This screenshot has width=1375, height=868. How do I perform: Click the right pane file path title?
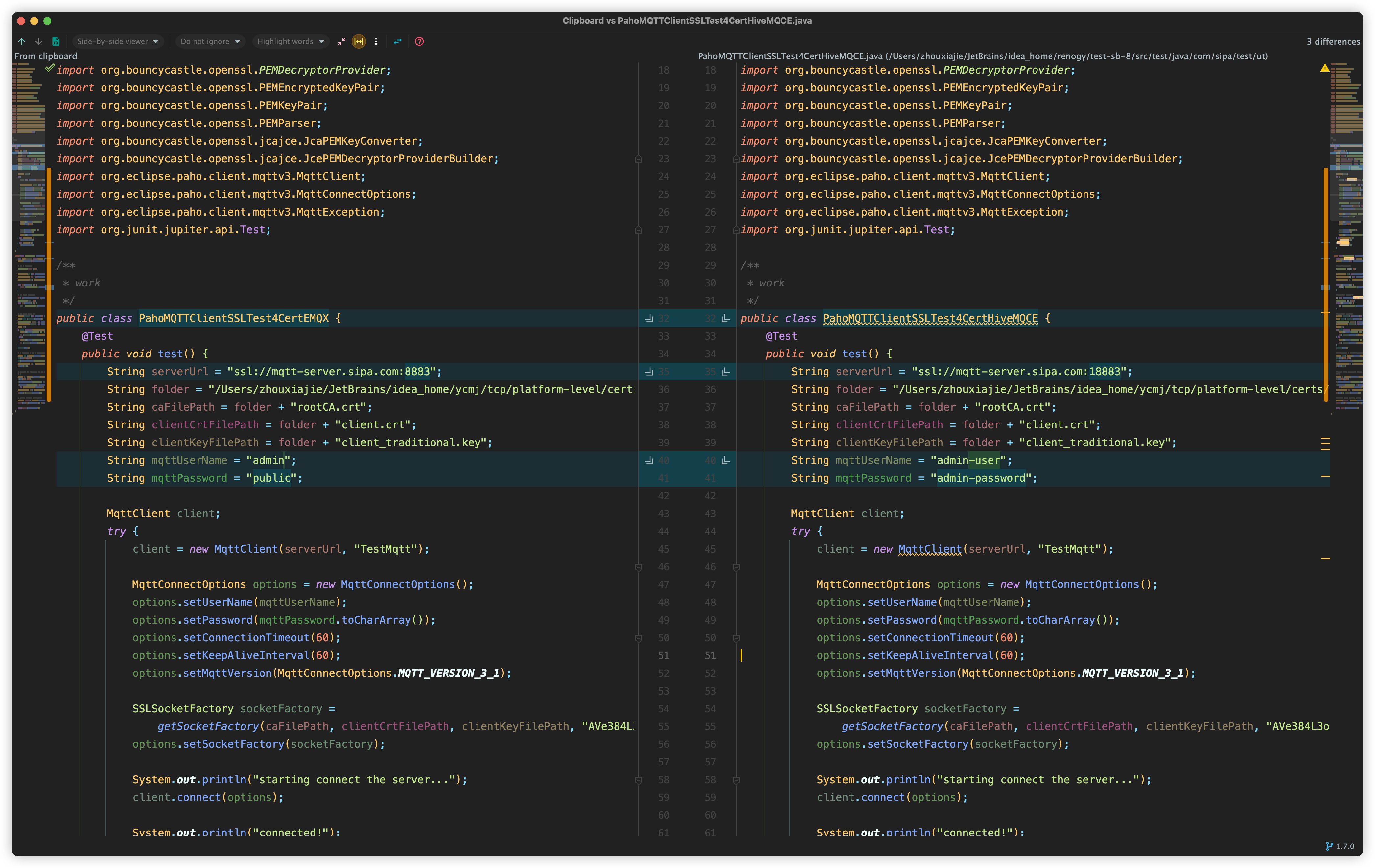pyautogui.click(x=982, y=56)
